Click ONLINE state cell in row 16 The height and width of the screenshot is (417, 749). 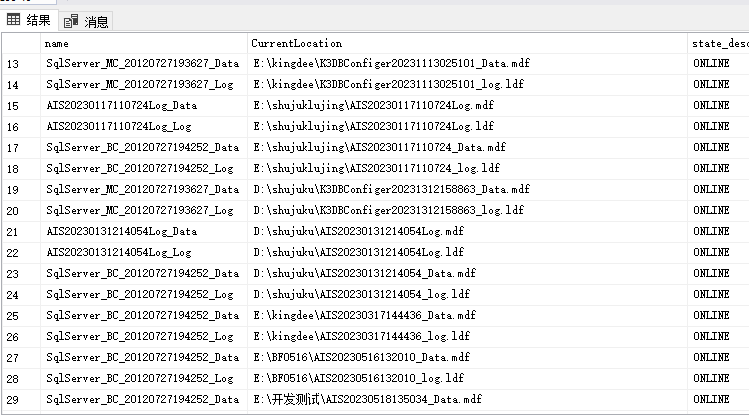tap(711, 127)
